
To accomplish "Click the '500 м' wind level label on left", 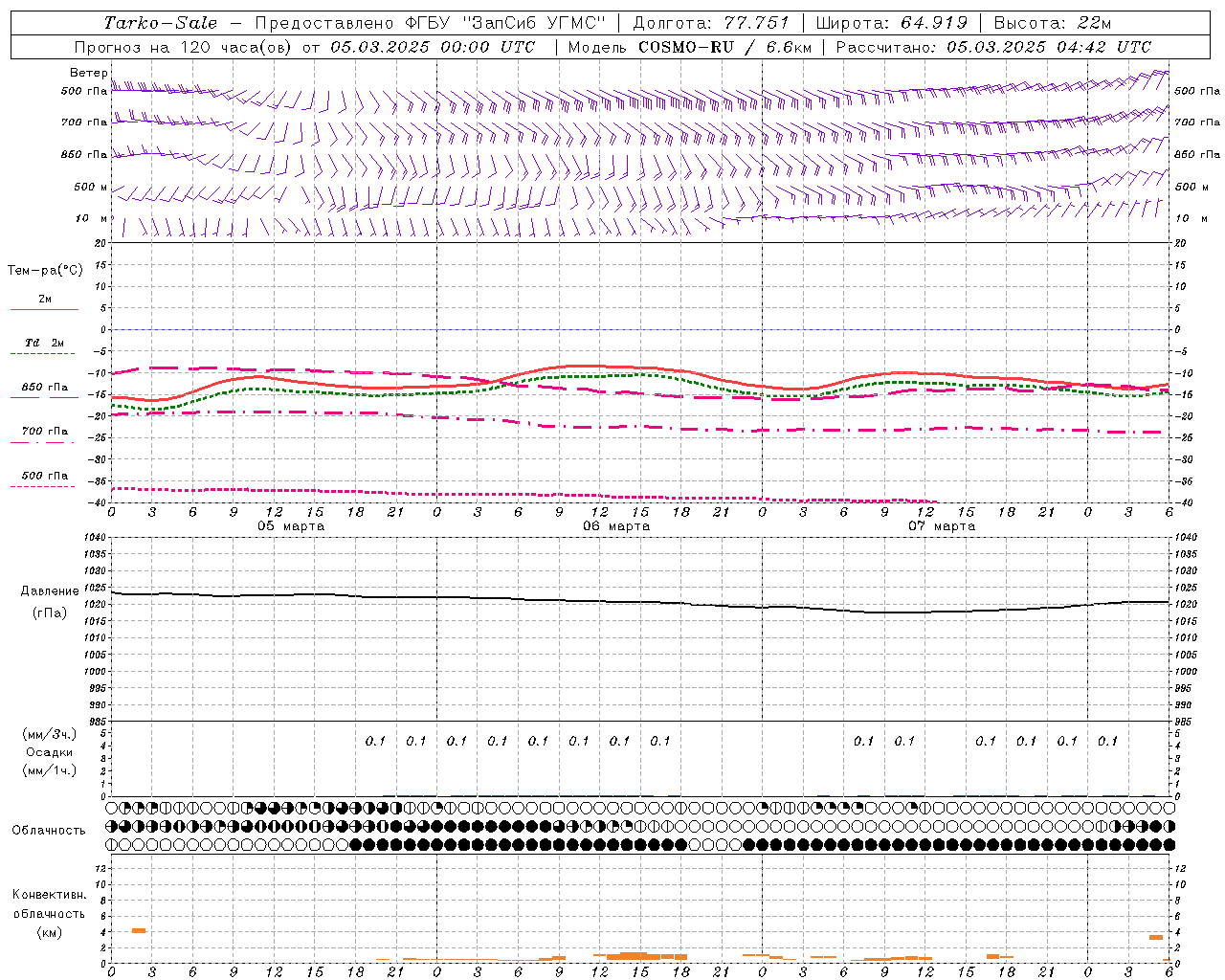I will 91,187.
